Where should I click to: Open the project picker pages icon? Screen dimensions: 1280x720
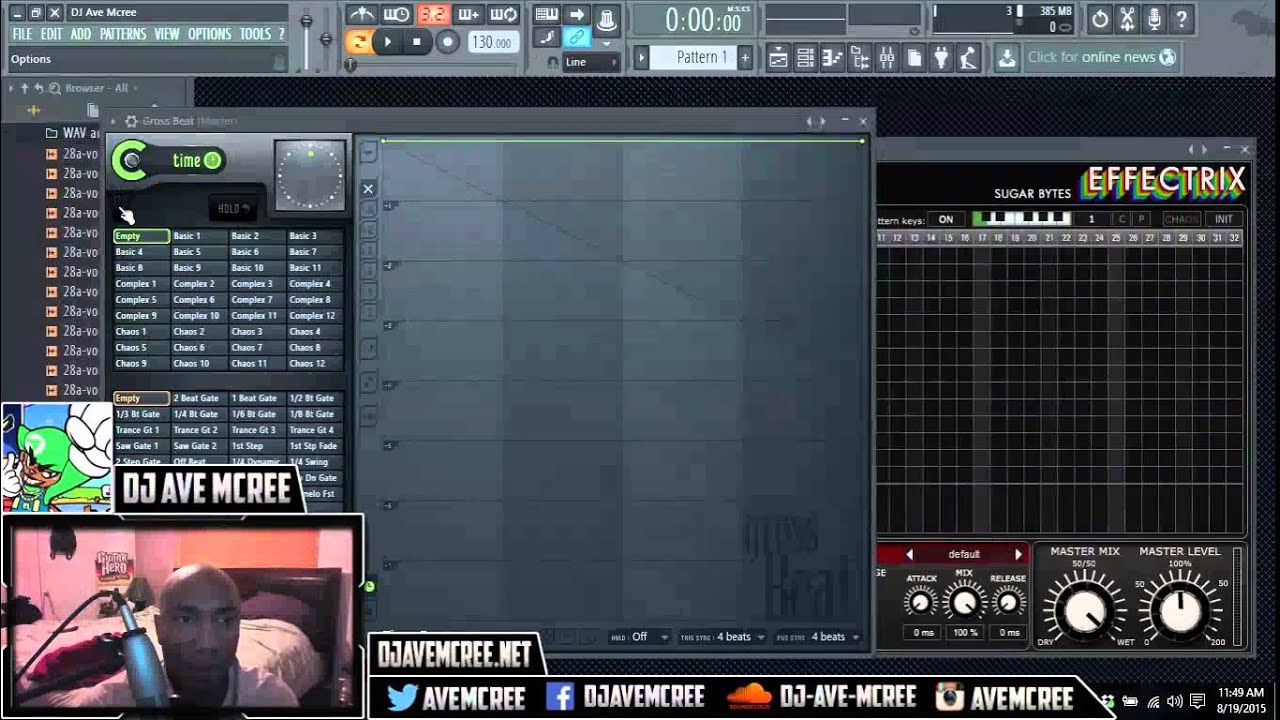(x=913, y=59)
